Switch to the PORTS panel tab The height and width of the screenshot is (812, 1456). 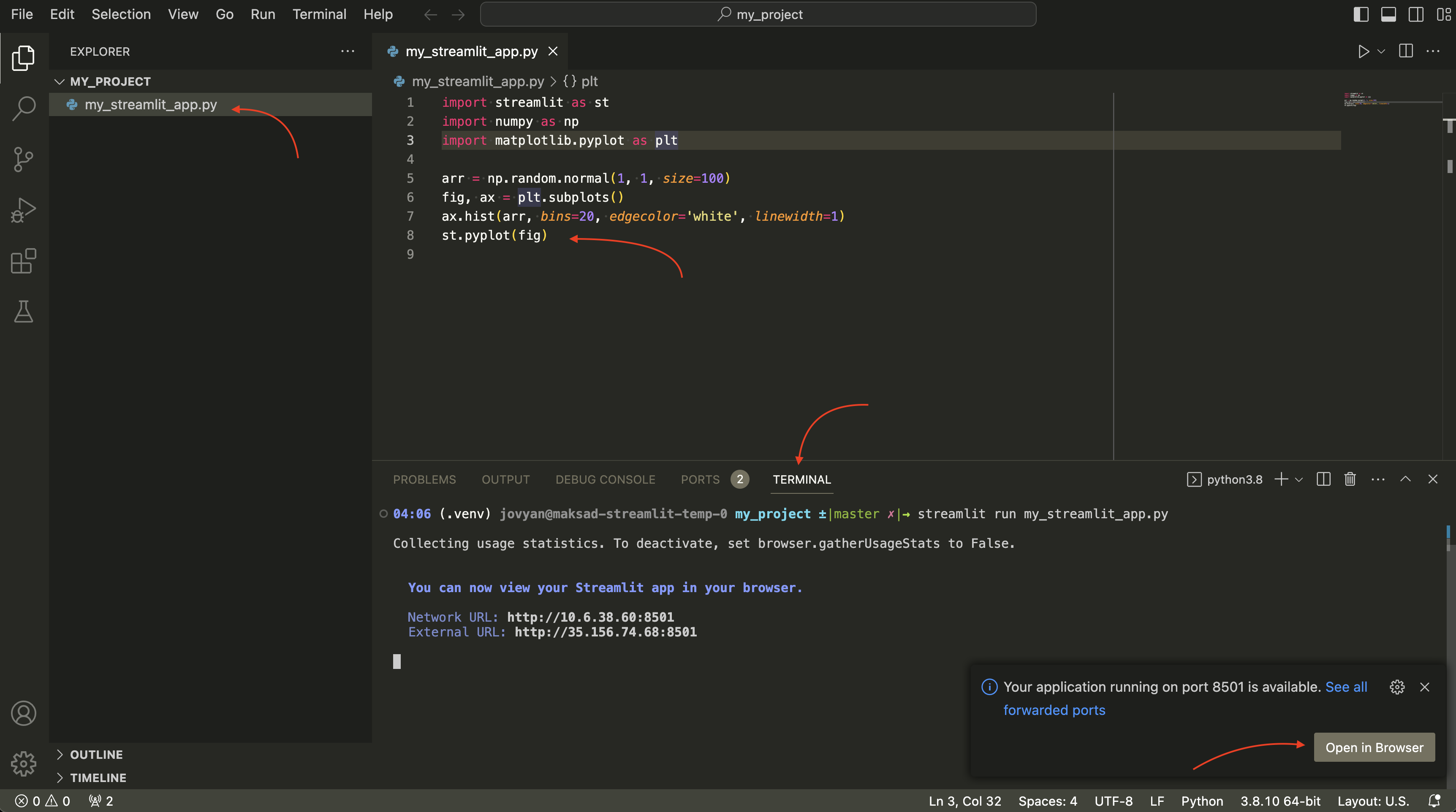coord(700,479)
